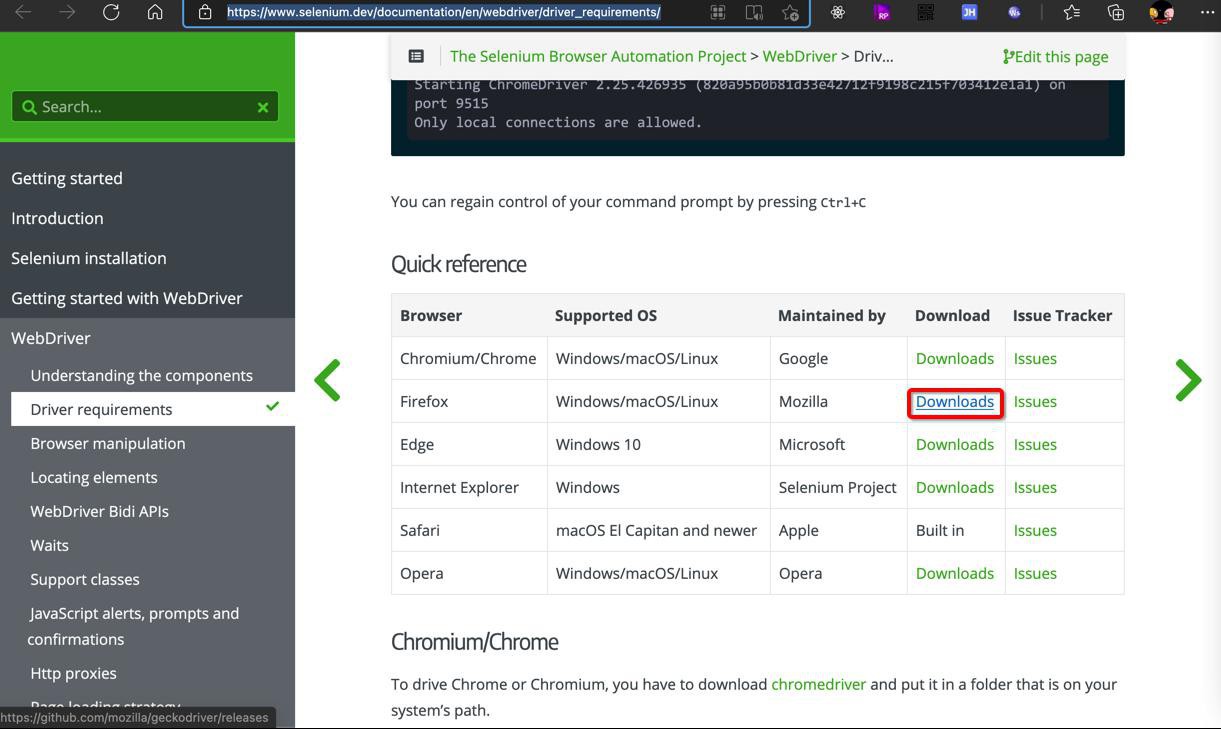Open Firefox Downloads link

(955, 401)
